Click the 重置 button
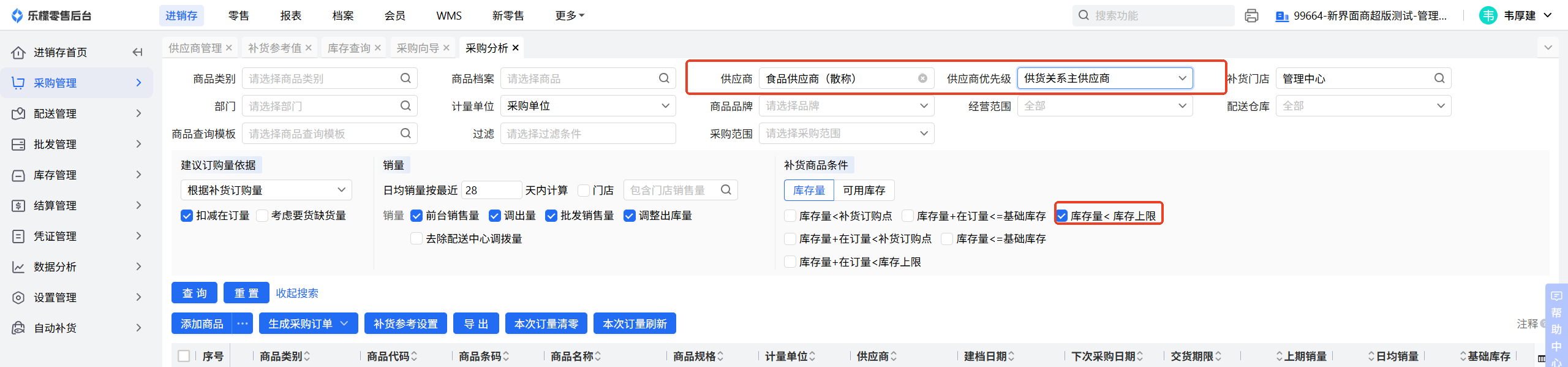Viewport: 1568px width, 367px height. click(x=246, y=293)
